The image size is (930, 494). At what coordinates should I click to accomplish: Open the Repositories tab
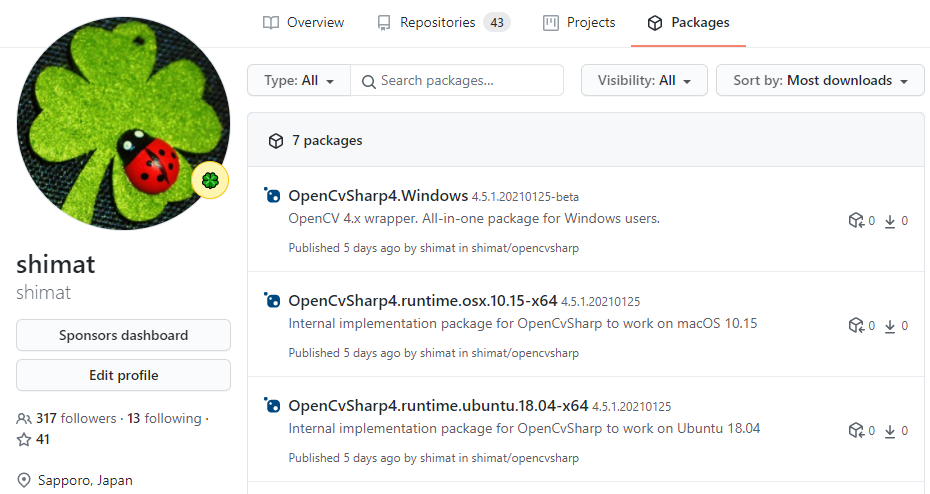point(443,23)
